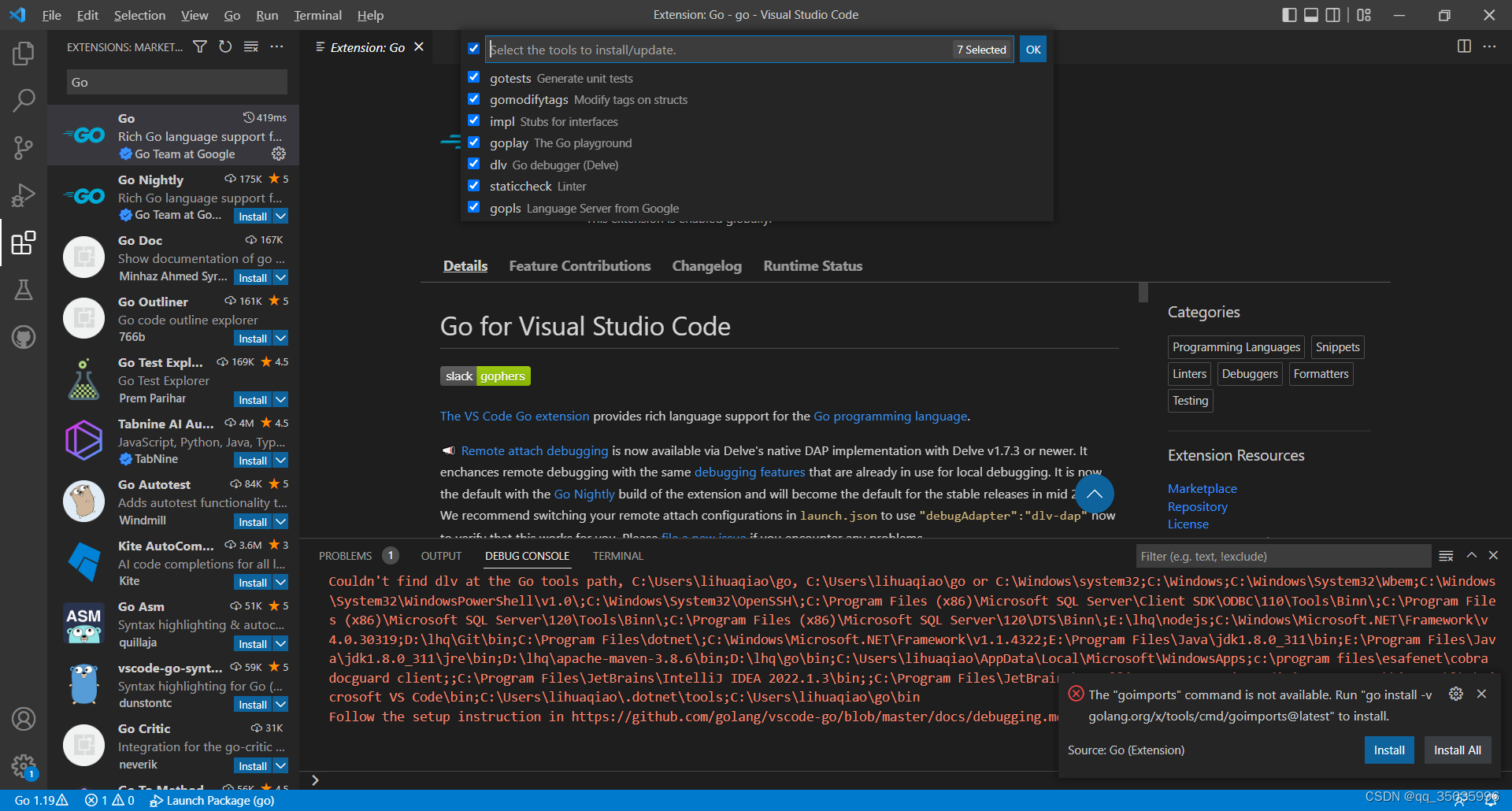Install the Go Nightly extension

253,216
